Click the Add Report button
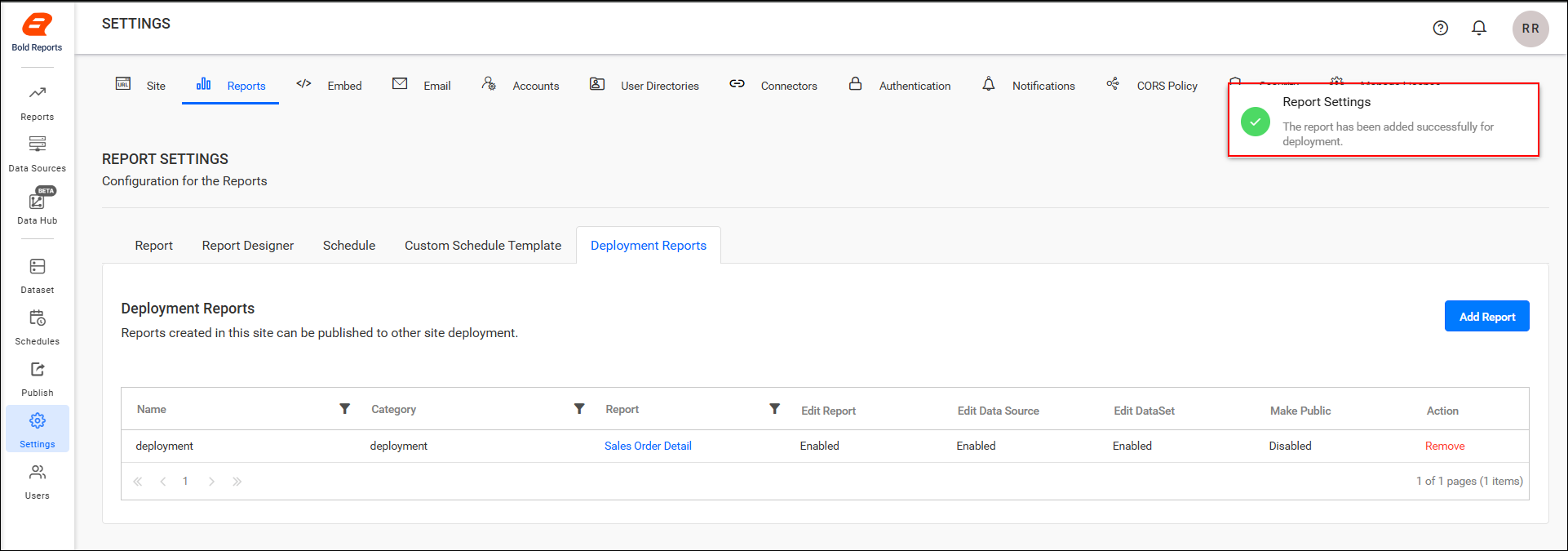Image resolution: width=1568 pixels, height=551 pixels. click(1486, 316)
